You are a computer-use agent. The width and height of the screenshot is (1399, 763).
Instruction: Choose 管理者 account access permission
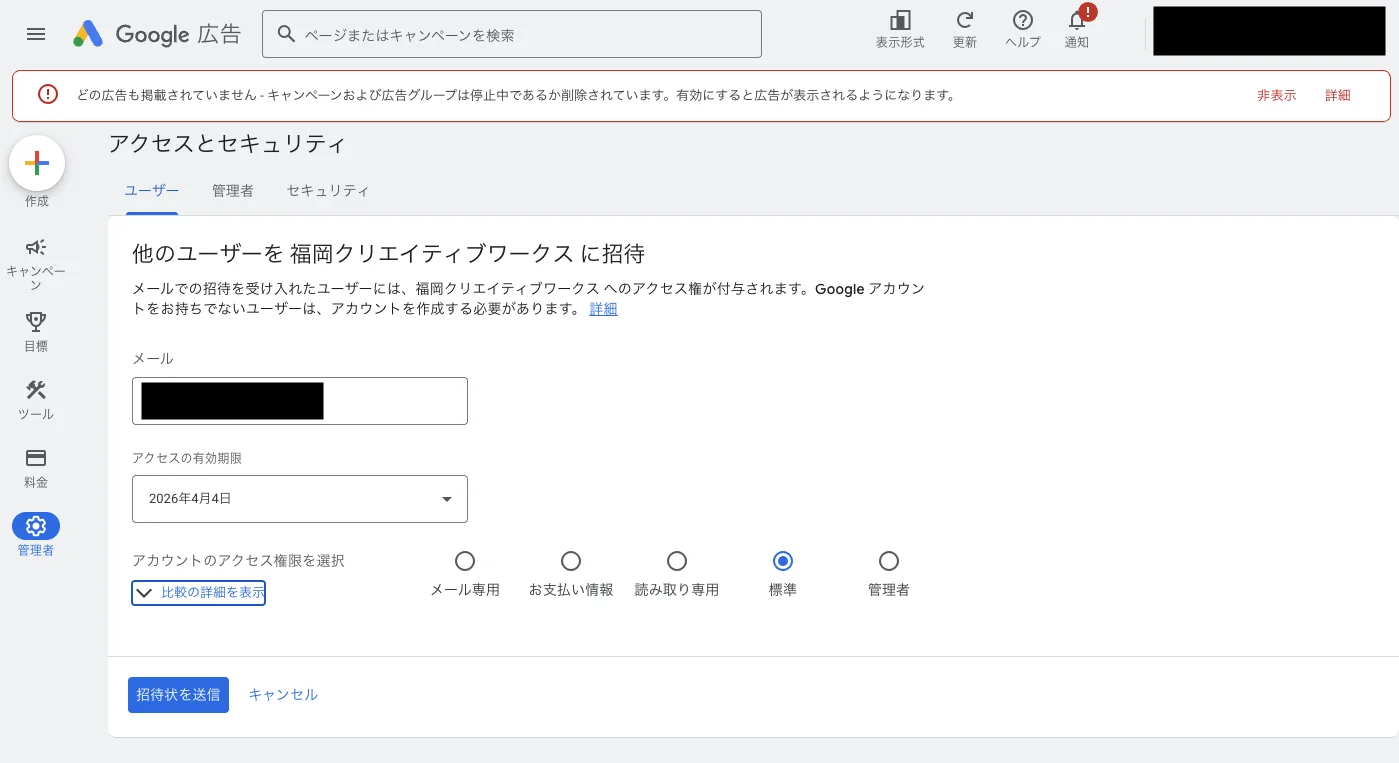[x=889, y=561]
